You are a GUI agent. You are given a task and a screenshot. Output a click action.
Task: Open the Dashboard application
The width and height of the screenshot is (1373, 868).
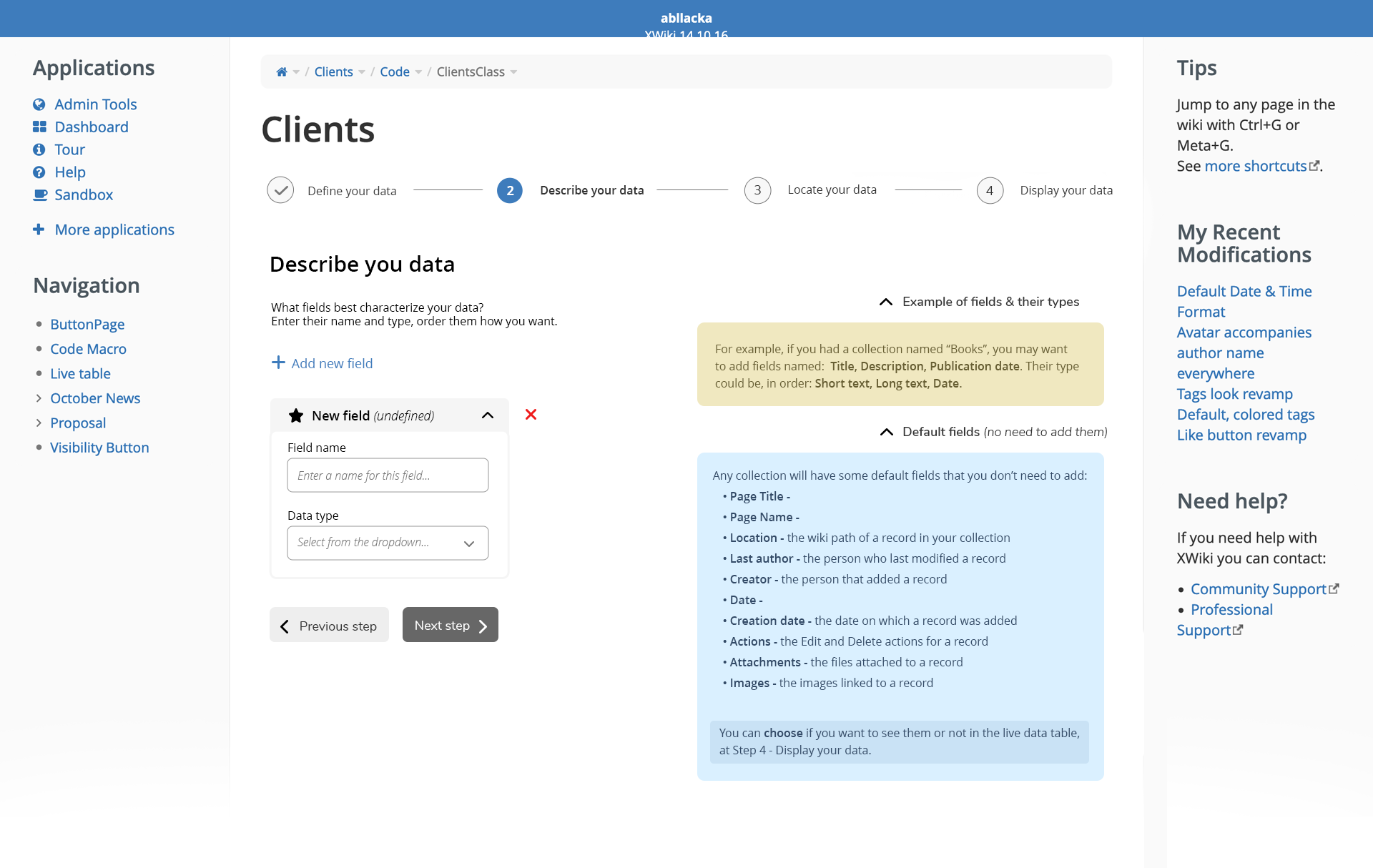tap(91, 127)
